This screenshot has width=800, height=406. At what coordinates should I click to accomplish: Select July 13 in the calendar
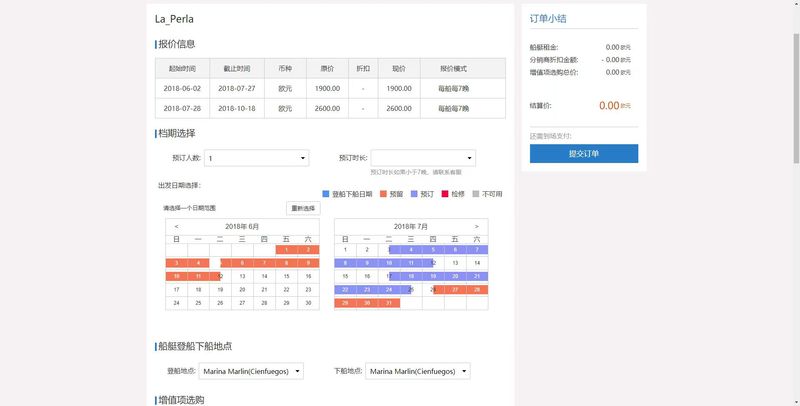pyautogui.click(x=455, y=263)
